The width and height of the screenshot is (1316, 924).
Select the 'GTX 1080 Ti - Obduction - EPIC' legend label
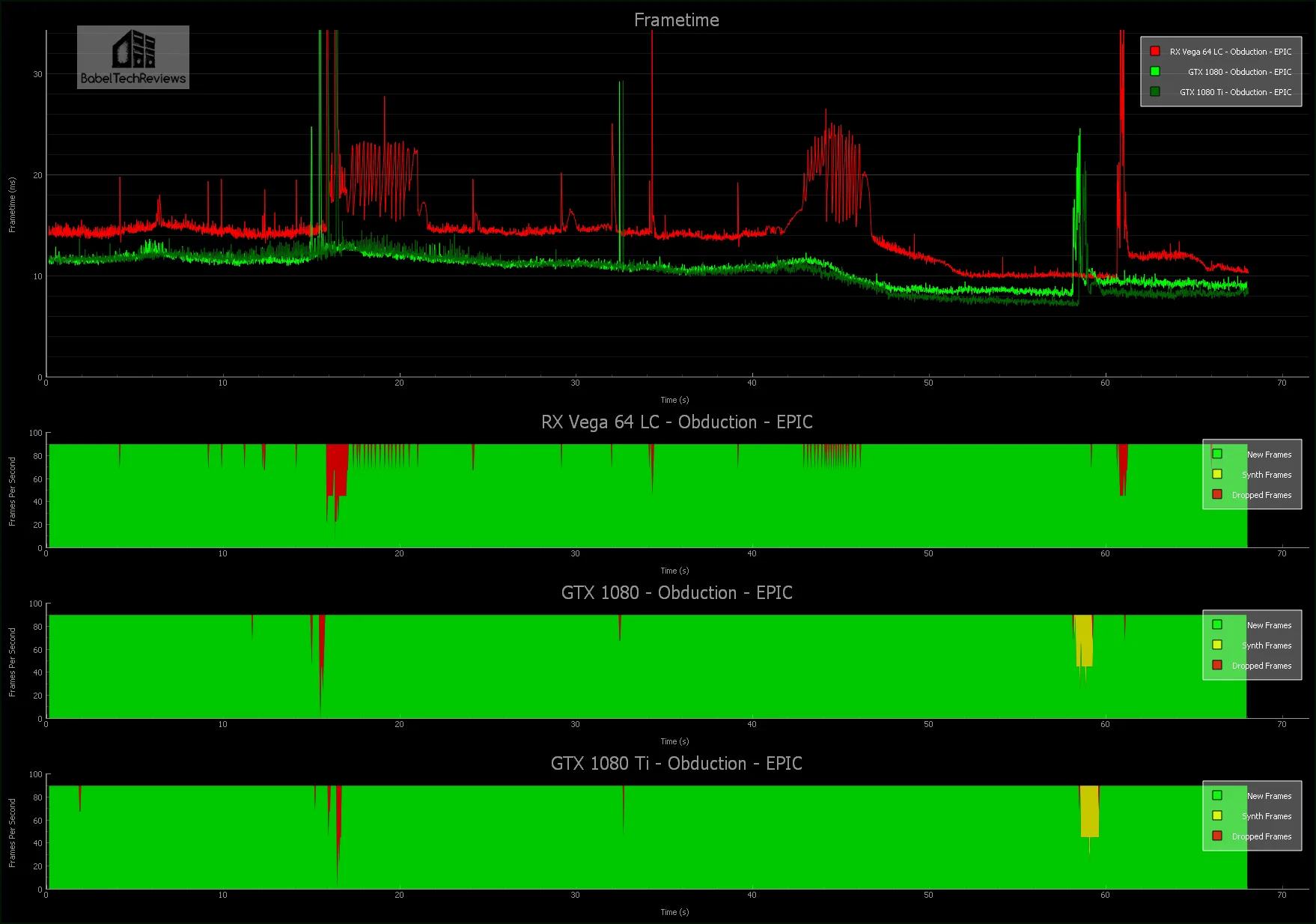click(1235, 92)
